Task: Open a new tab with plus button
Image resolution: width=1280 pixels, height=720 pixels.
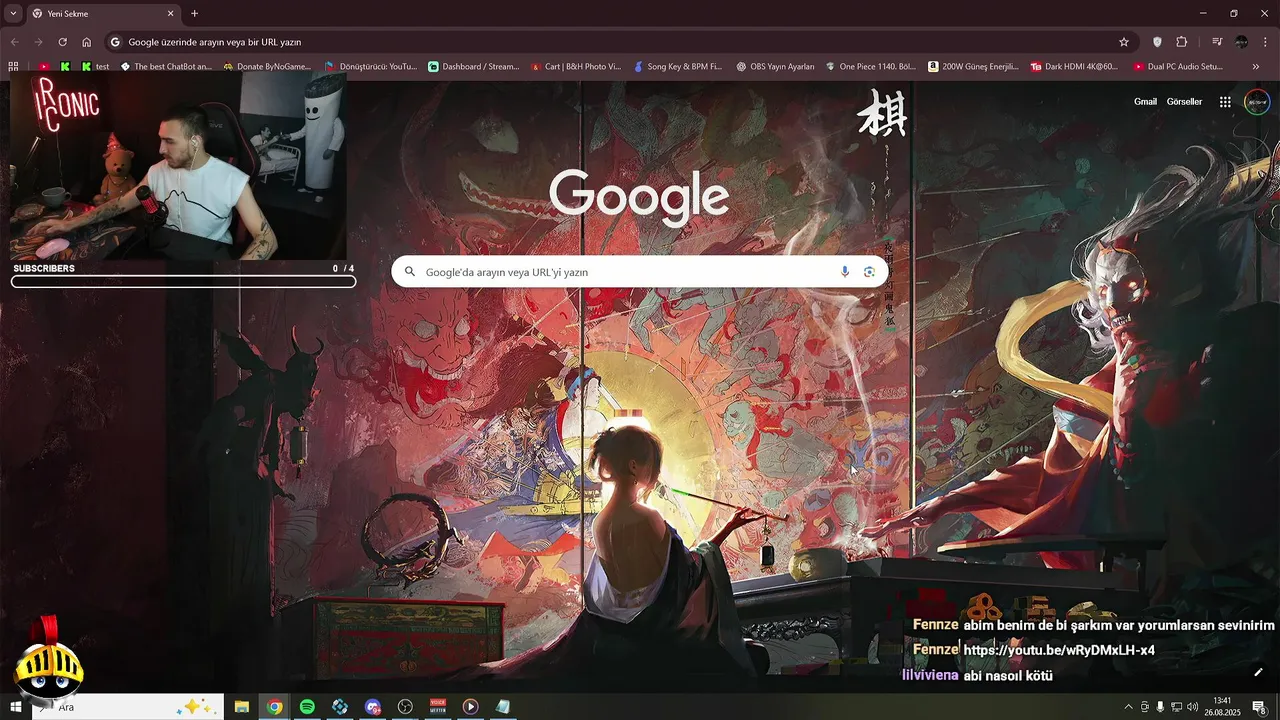Action: coord(195,13)
